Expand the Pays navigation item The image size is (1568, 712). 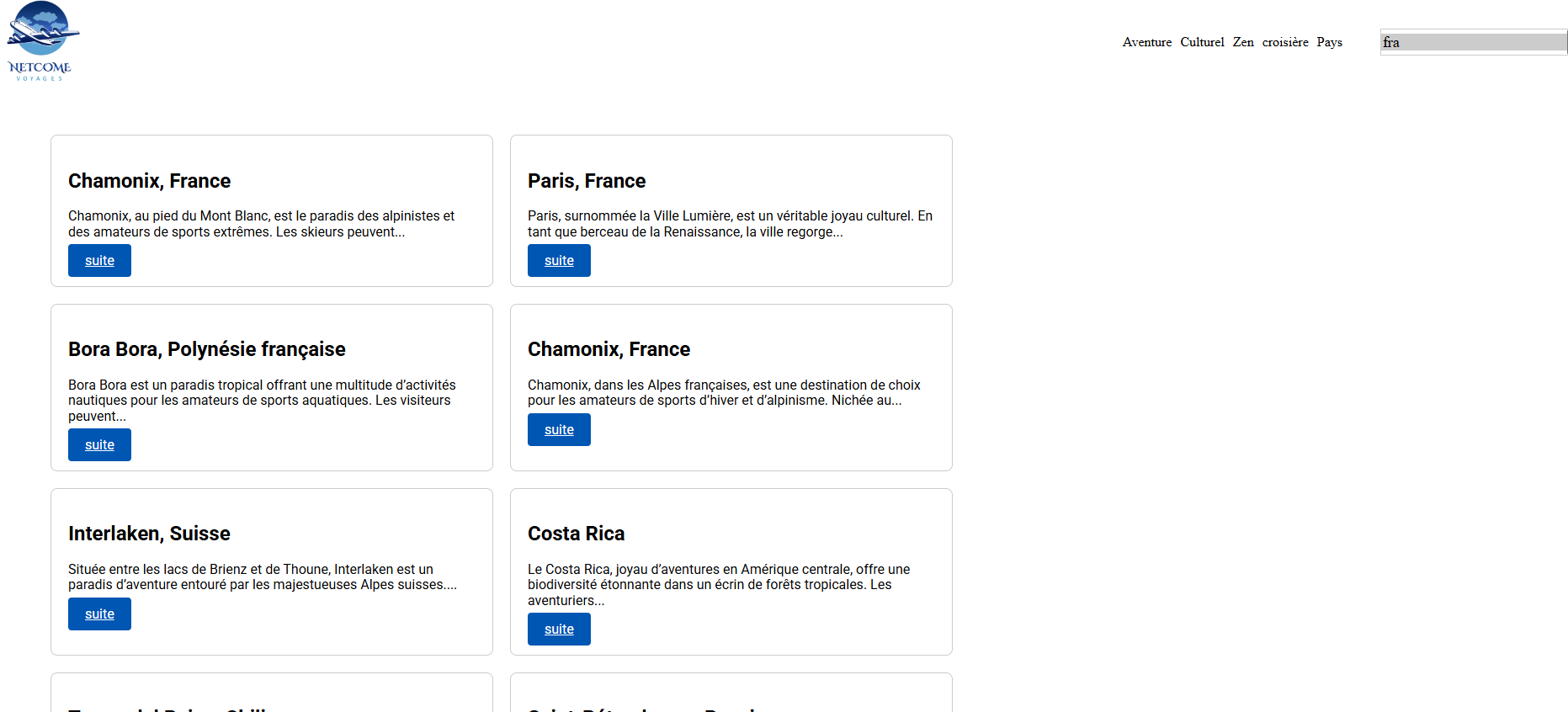point(1329,42)
